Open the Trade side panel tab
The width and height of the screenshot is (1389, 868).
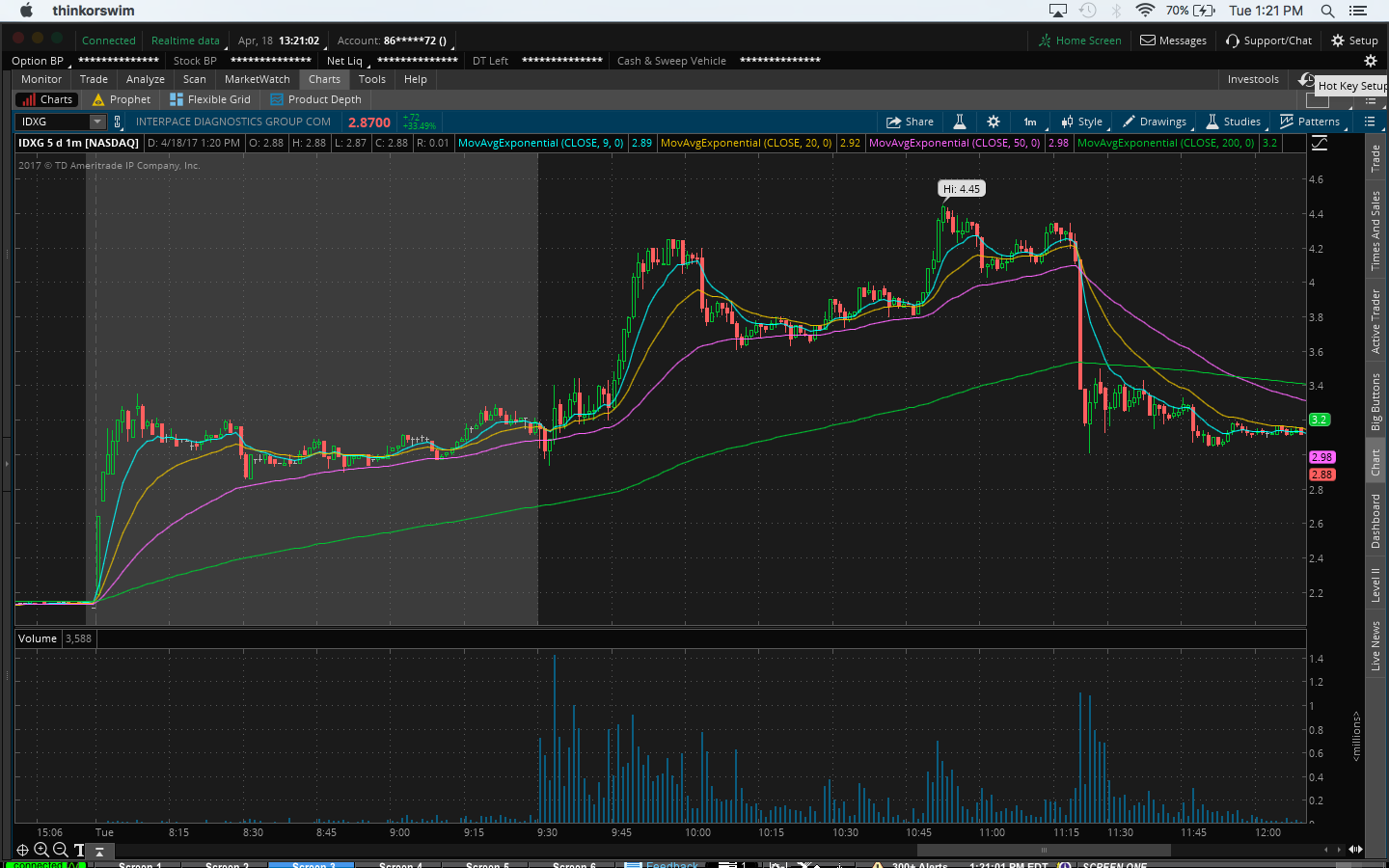tap(1375, 158)
